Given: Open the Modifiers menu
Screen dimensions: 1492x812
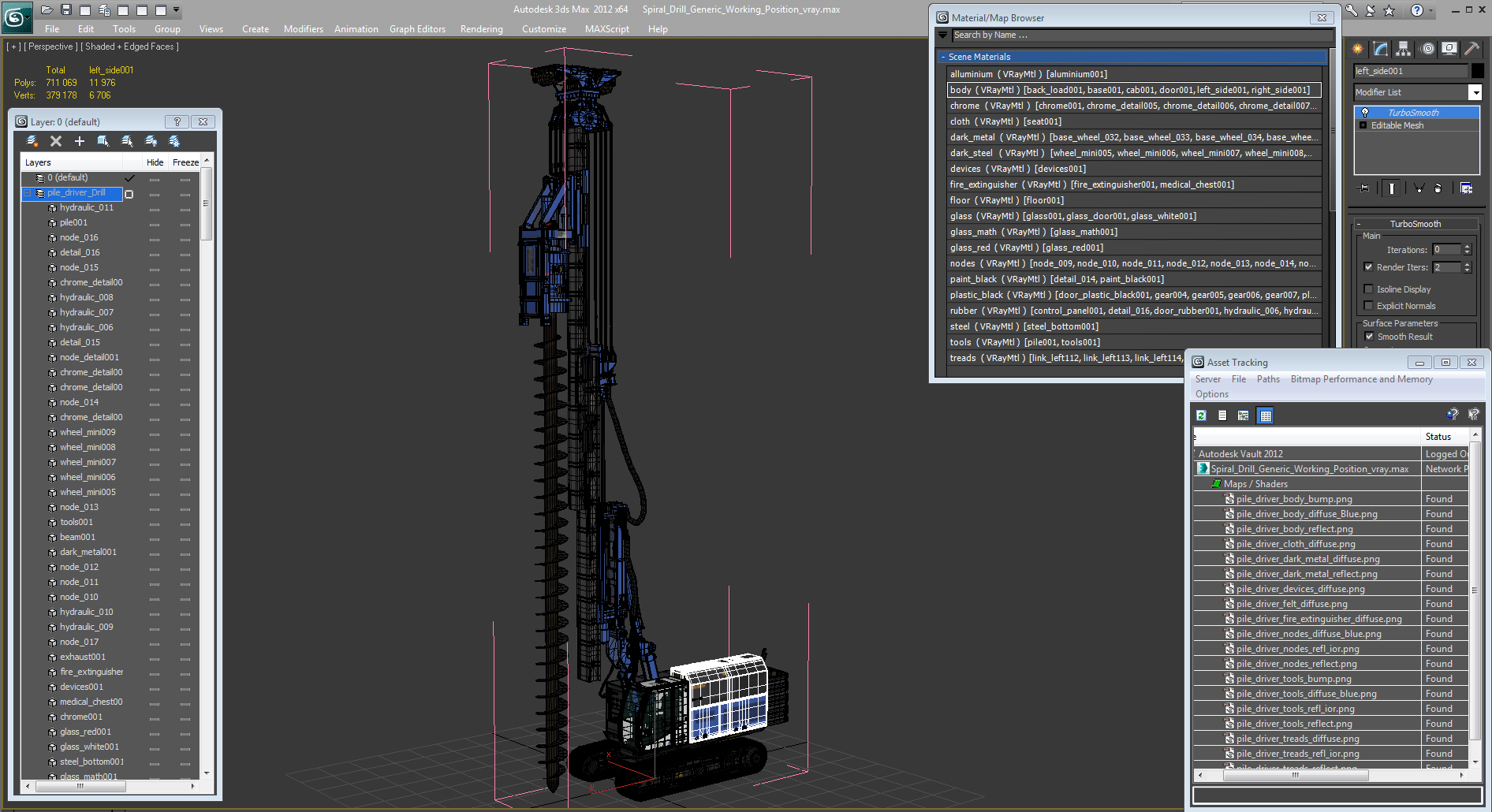Looking at the screenshot, I should tap(304, 29).
